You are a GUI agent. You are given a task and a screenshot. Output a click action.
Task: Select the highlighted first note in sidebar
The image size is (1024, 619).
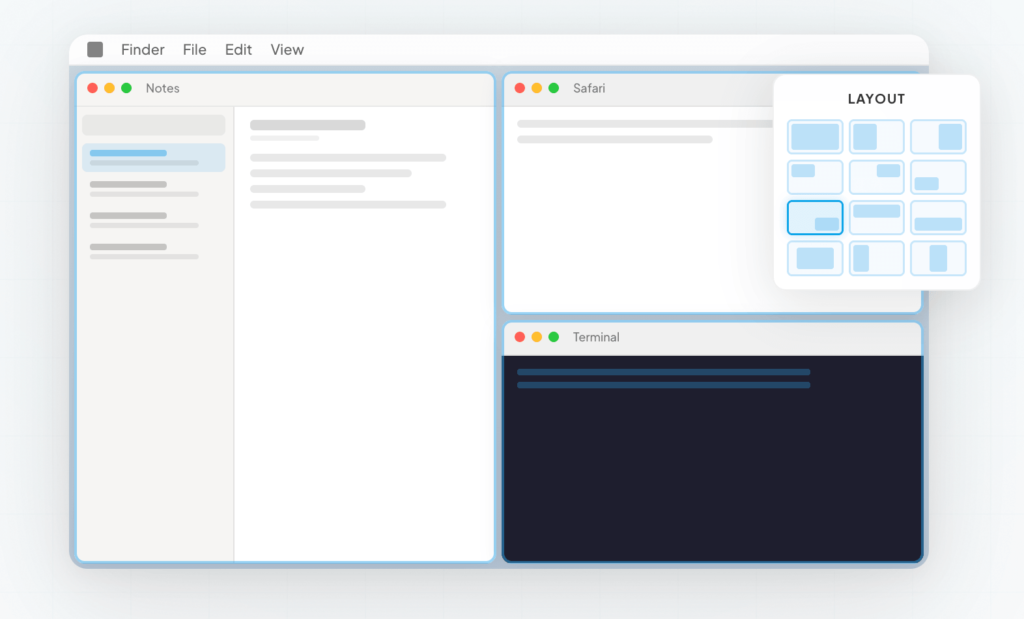click(153, 157)
